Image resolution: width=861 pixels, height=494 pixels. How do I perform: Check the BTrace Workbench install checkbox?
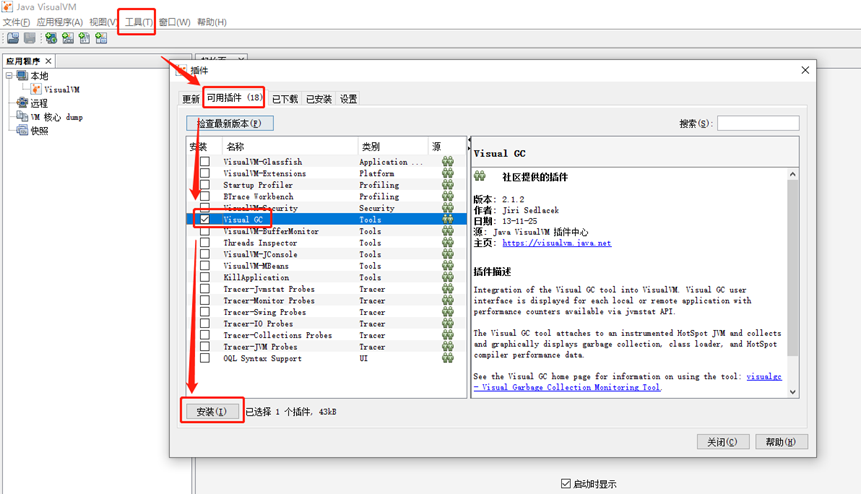[x=205, y=196]
